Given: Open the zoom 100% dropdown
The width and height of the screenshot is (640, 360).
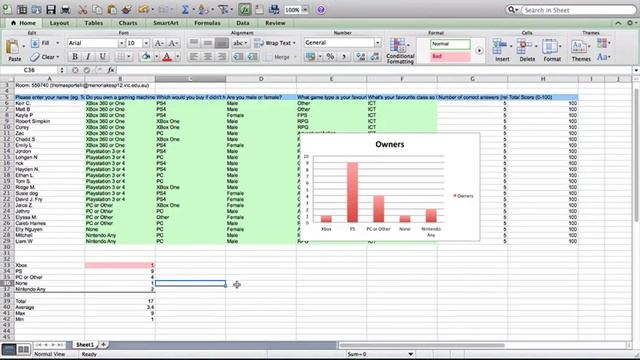Looking at the screenshot, I should (x=305, y=10).
